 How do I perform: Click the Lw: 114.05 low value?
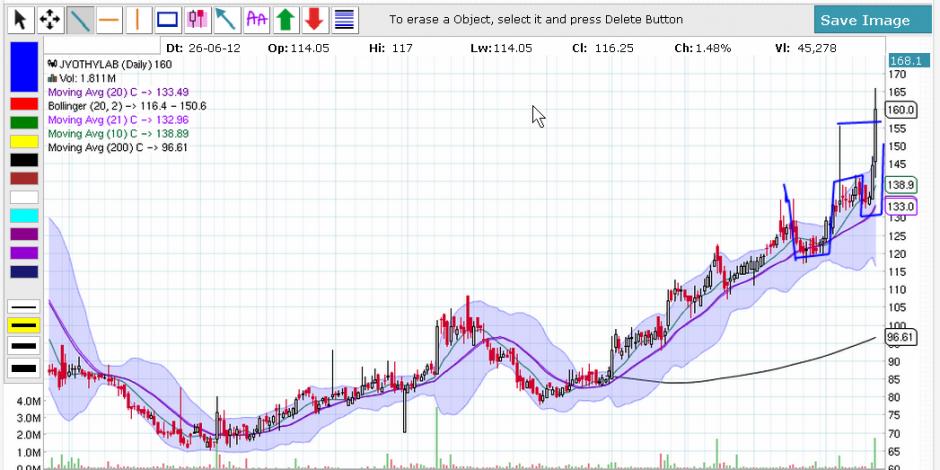click(x=501, y=49)
